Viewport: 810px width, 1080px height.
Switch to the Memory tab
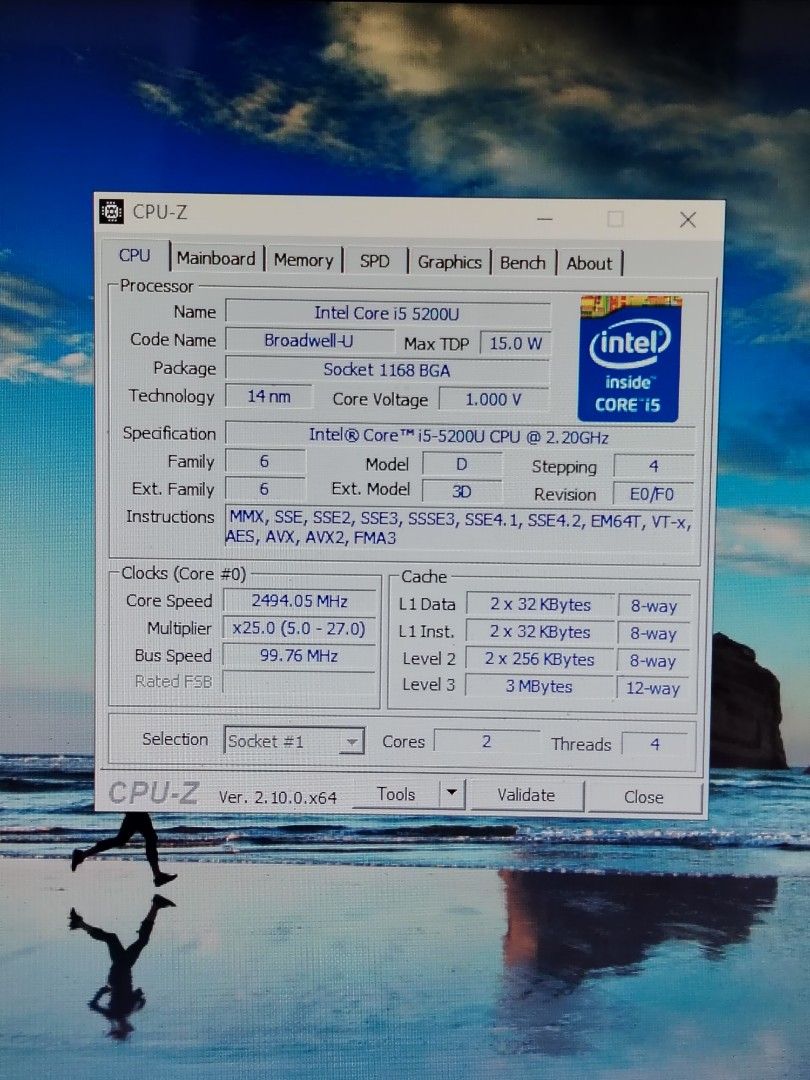[304, 259]
